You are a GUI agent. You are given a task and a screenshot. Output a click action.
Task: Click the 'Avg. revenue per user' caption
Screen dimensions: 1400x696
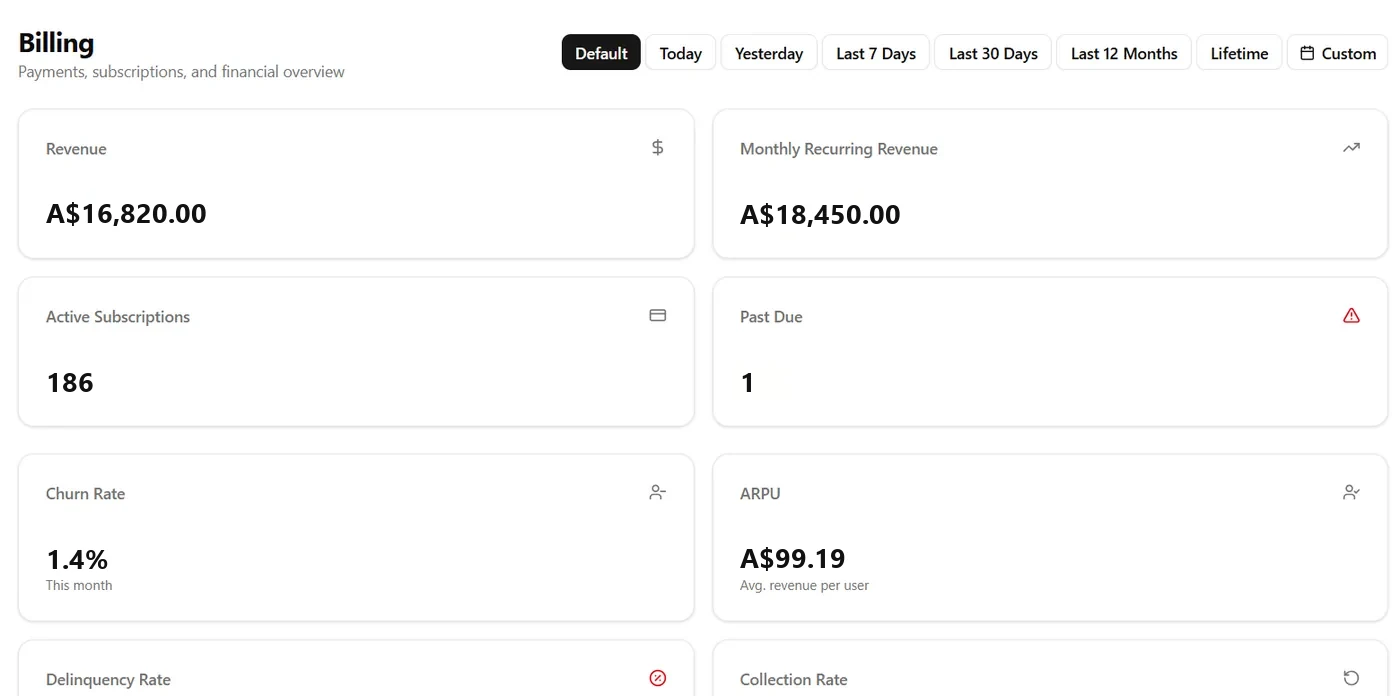pyautogui.click(x=804, y=585)
